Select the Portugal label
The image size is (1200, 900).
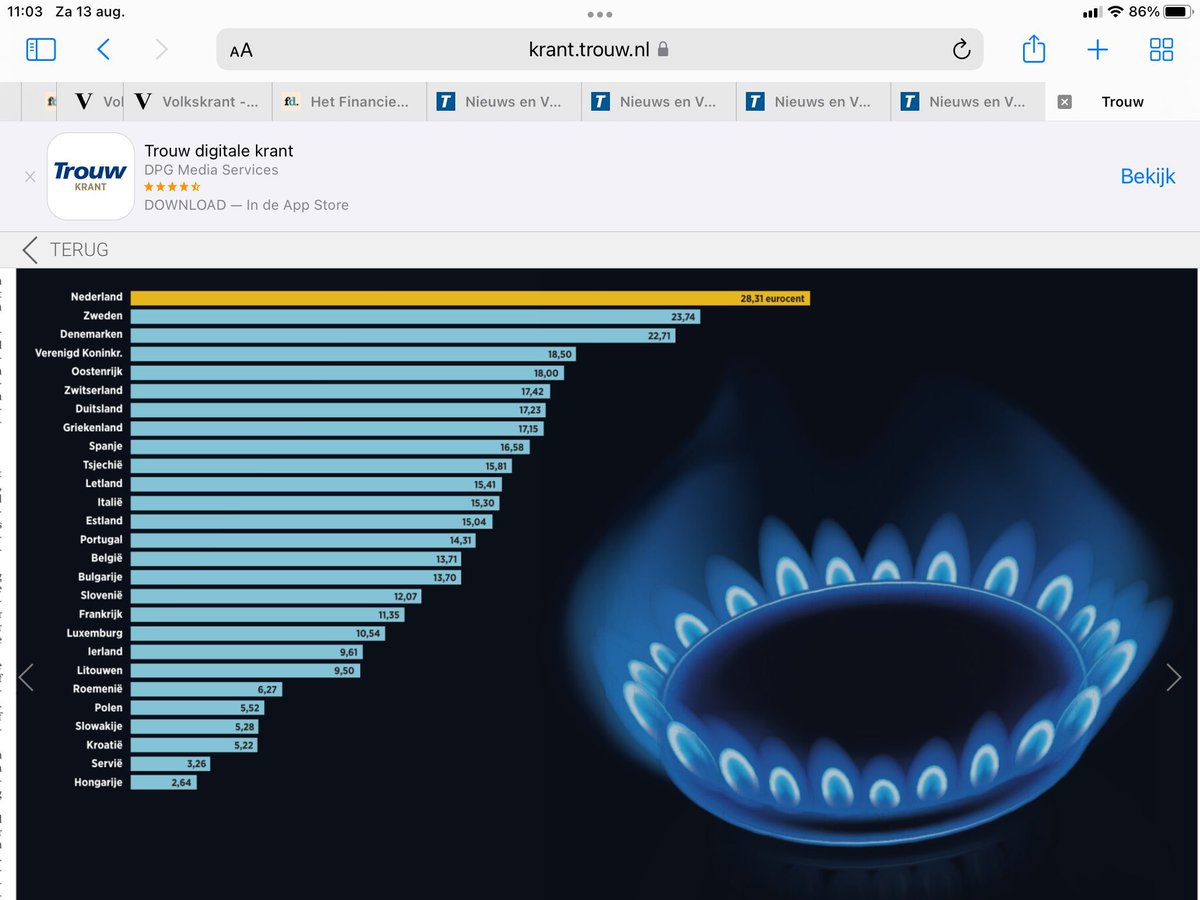pyautogui.click(x=101, y=540)
